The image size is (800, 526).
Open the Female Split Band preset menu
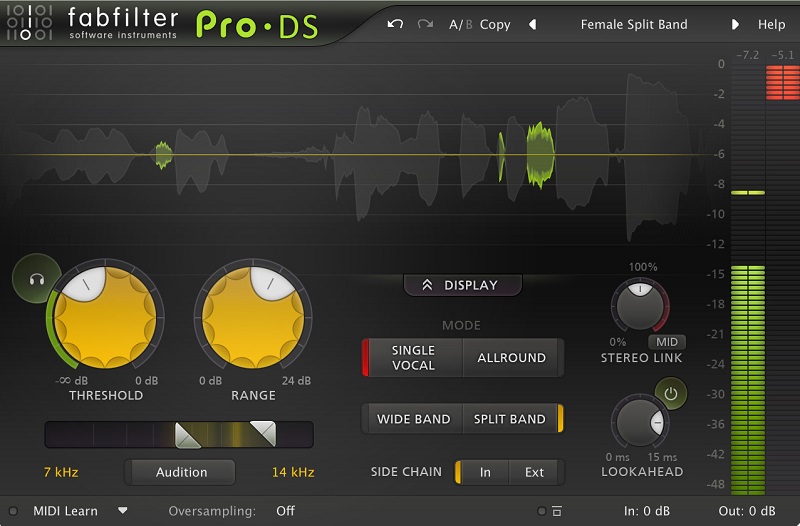[634, 24]
